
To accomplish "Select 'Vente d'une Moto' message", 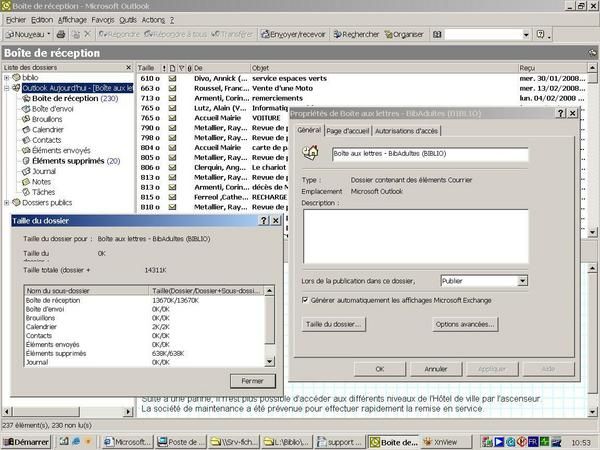I will (282, 88).
